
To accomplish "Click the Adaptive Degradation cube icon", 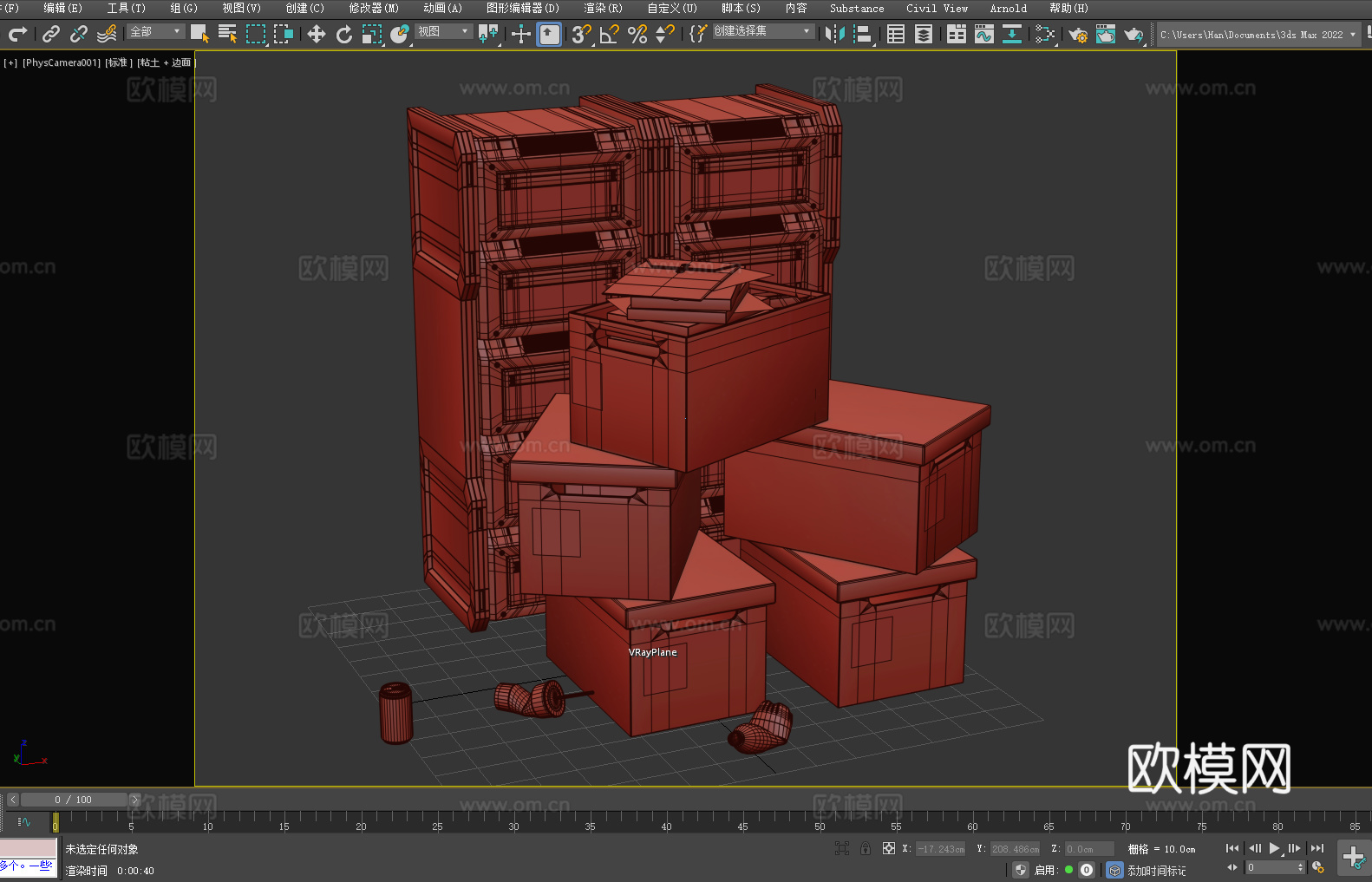I will 1115,870.
